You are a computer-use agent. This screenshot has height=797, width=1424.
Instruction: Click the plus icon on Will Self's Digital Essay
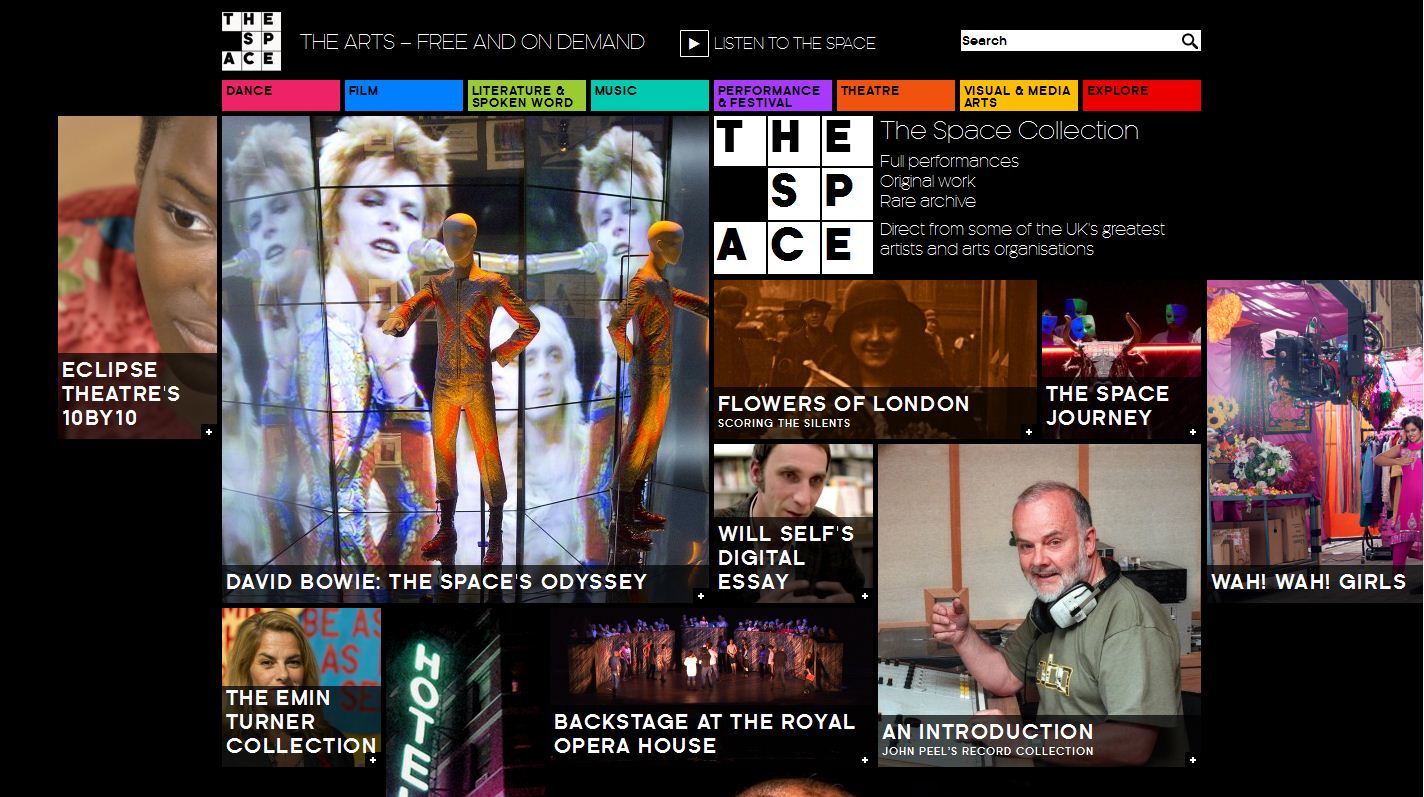tap(865, 596)
